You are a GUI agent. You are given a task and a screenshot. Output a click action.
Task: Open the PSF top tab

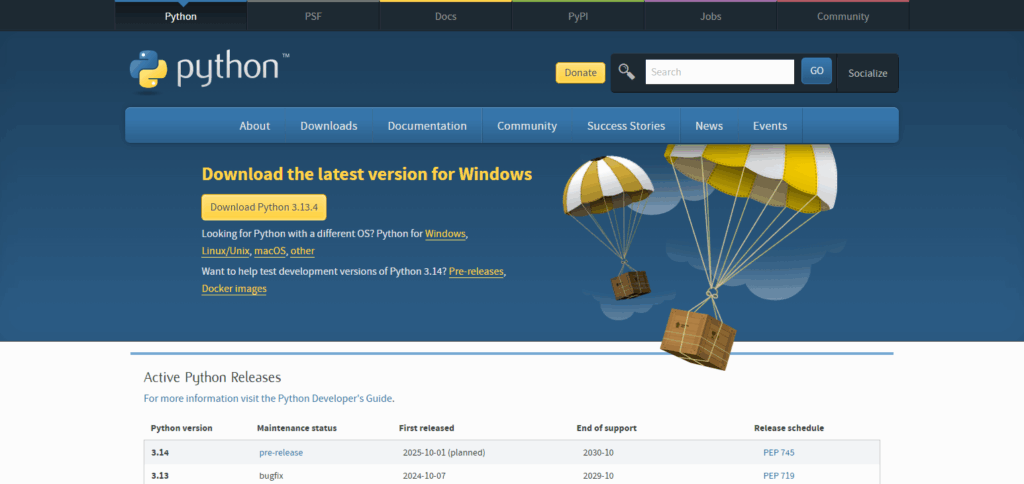pyautogui.click(x=313, y=16)
